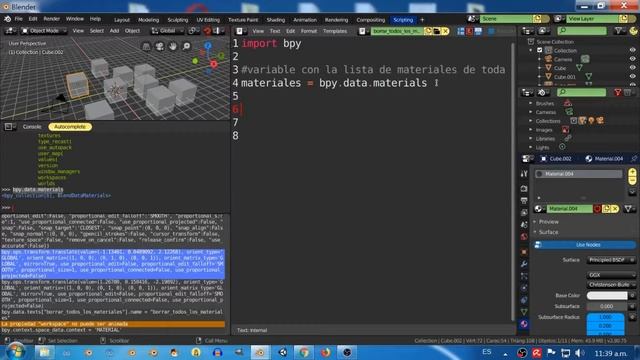Screen dimensions: 640x360
Task: Click the Blender logo in the menu bar
Action: click(7, 19)
